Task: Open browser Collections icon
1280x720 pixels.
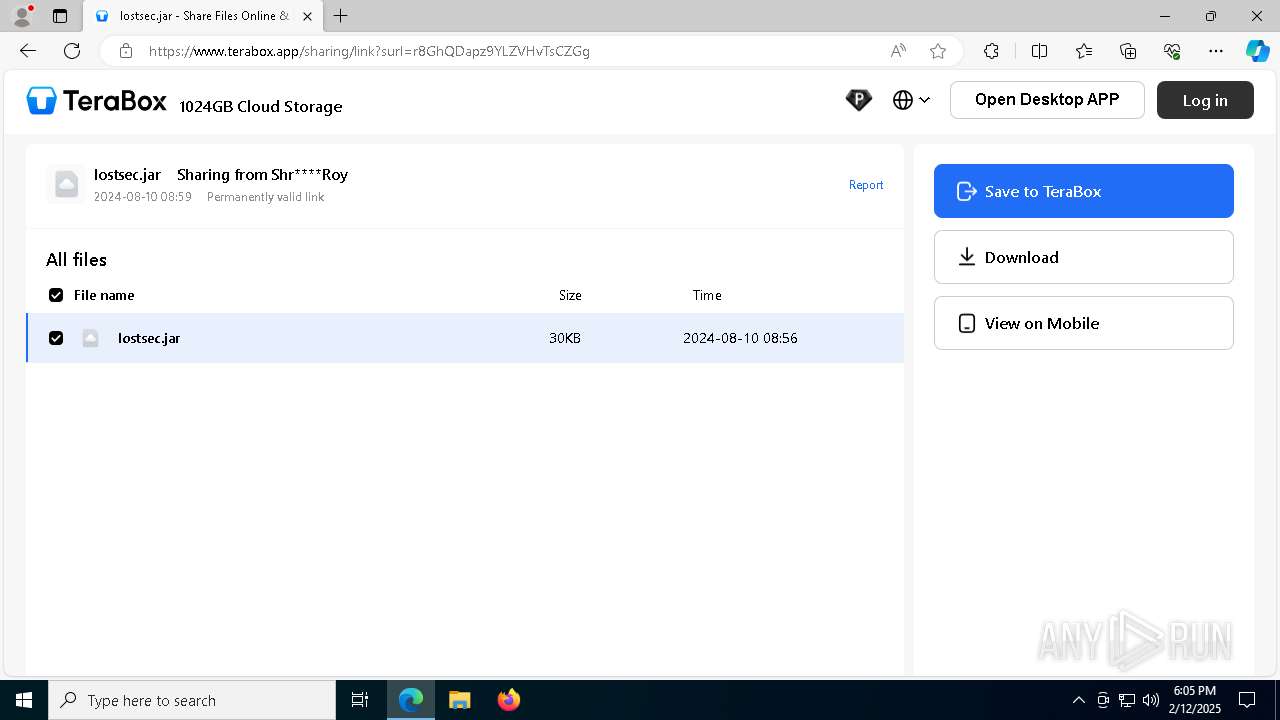Action: 1128,51
